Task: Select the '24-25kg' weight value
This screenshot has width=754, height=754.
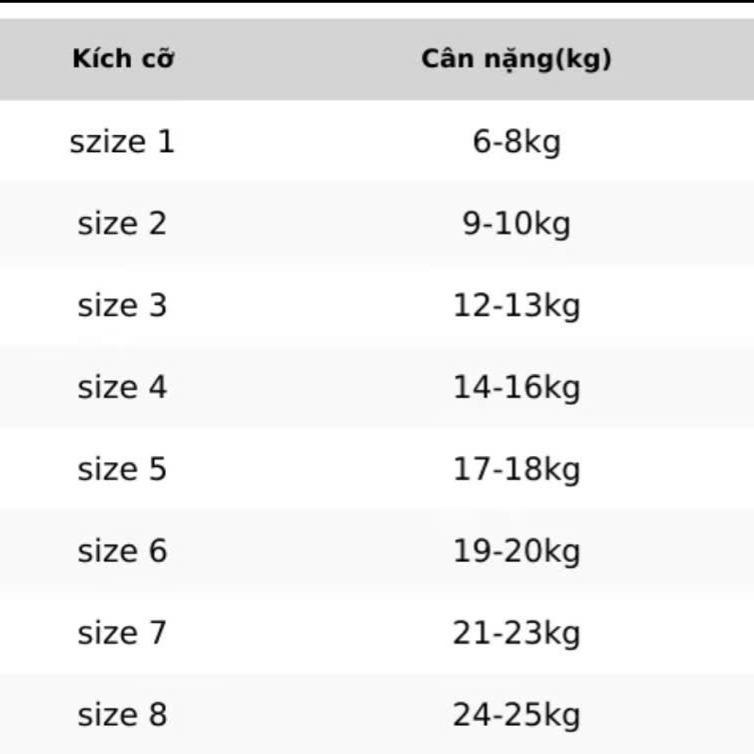Action: click(x=516, y=716)
